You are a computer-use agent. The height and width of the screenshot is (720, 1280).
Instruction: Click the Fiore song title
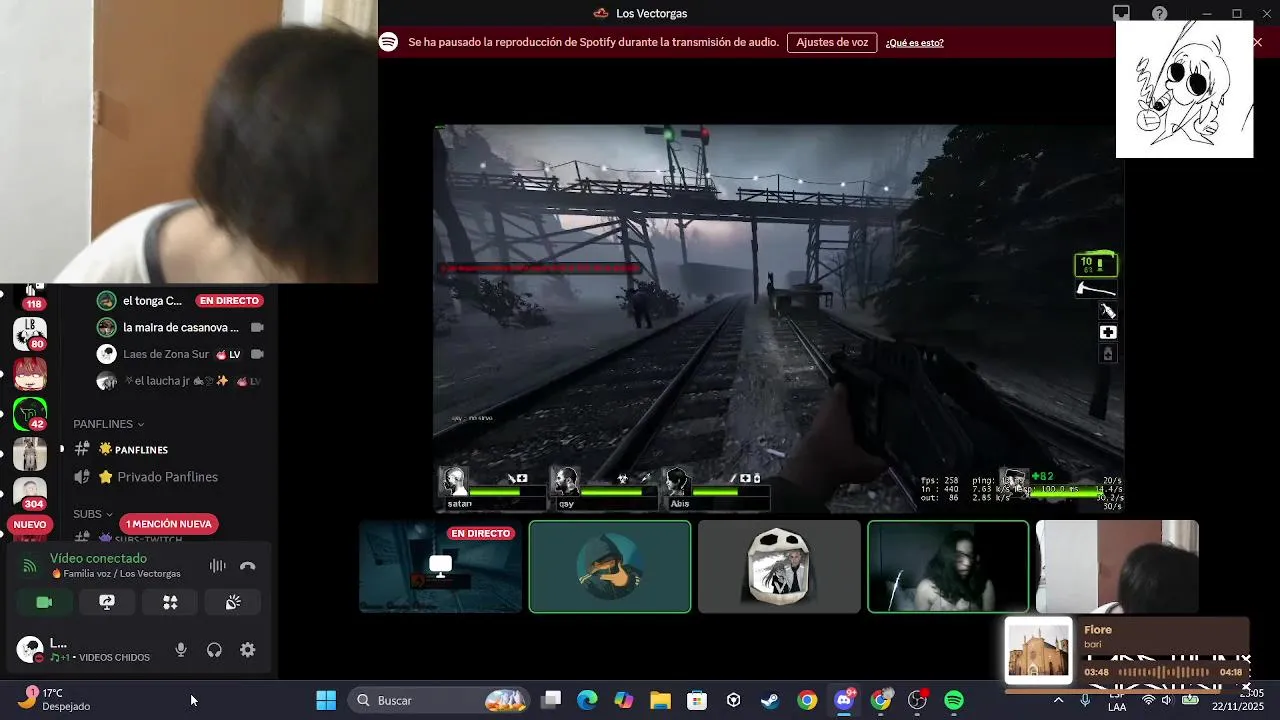[1098, 630]
